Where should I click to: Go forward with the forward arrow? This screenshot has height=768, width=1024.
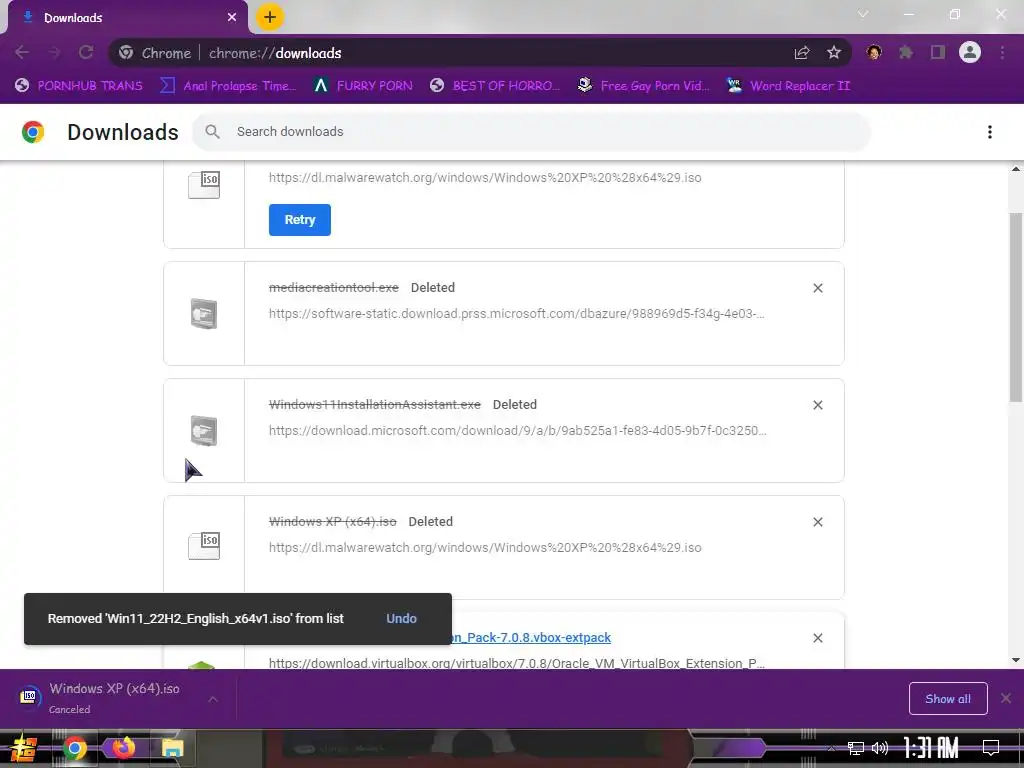coord(54,52)
